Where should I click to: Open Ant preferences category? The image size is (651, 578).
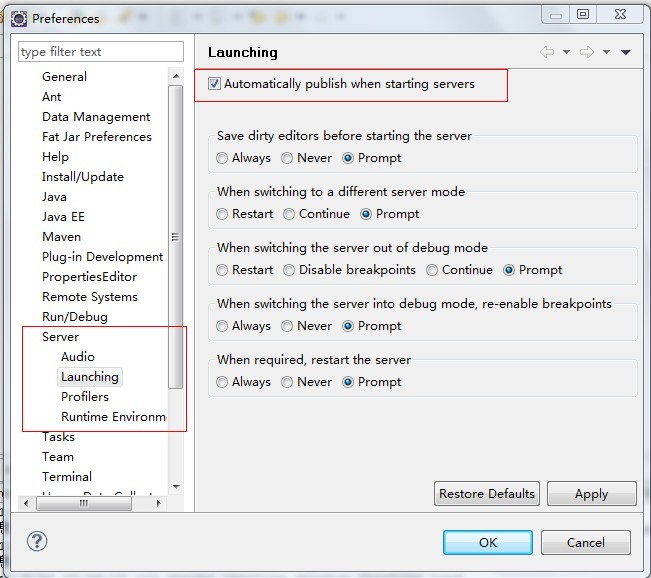point(51,97)
